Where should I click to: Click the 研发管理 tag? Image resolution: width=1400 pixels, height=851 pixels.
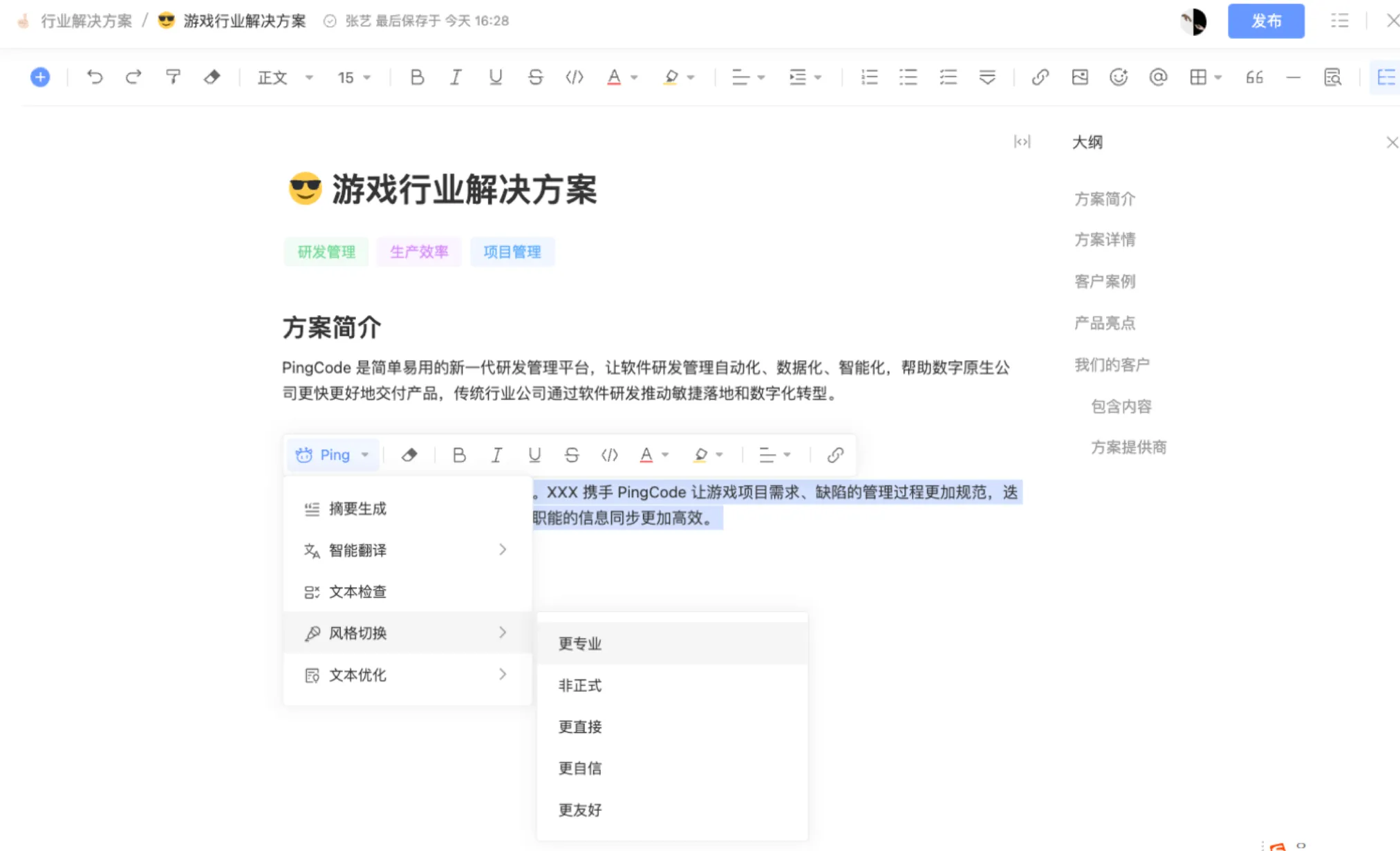coord(326,252)
